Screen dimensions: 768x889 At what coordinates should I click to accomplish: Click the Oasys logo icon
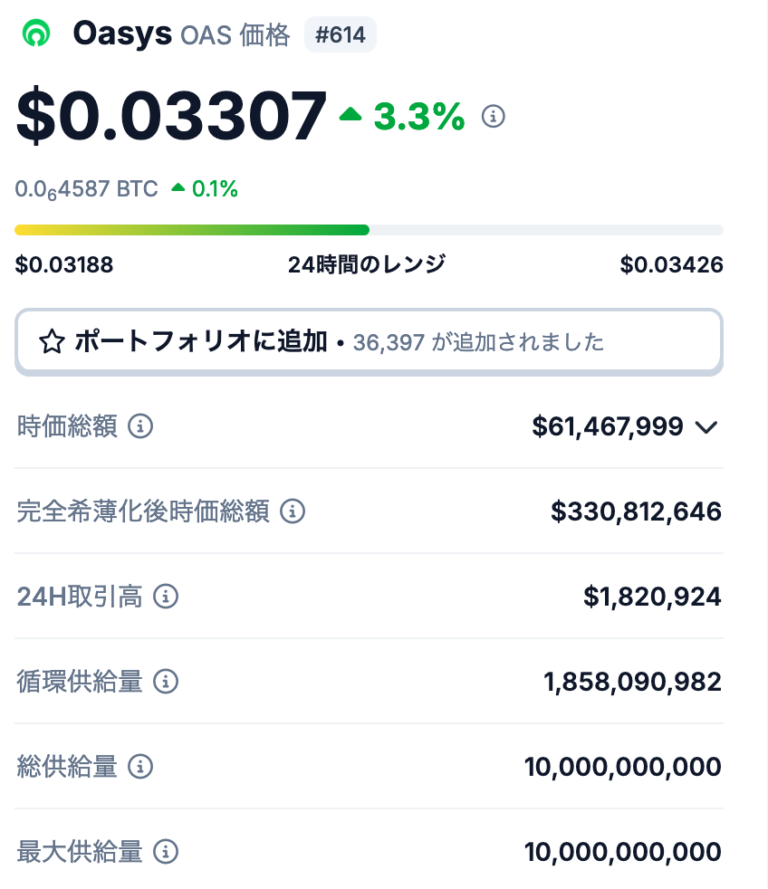coord(36,33)
